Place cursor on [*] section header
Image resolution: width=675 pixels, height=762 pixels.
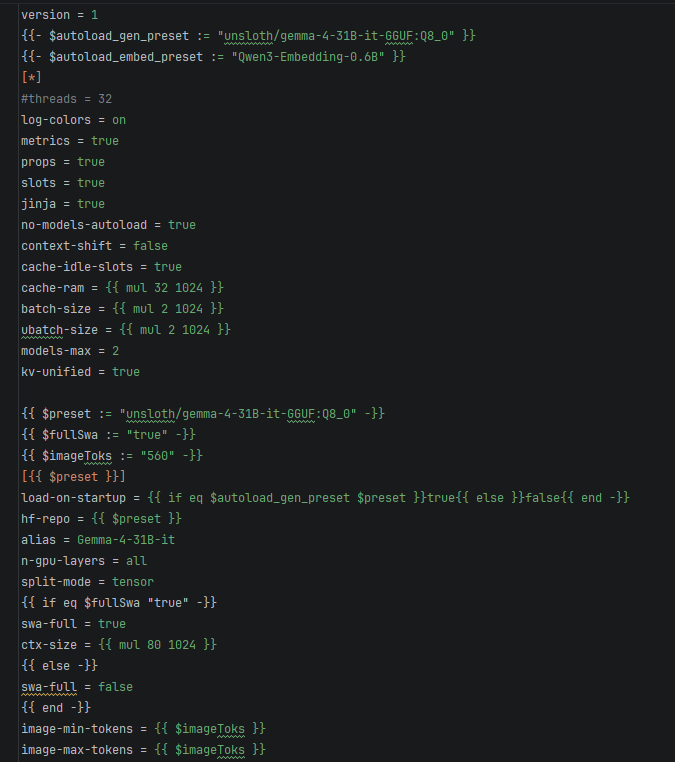(x=32, y=78)
